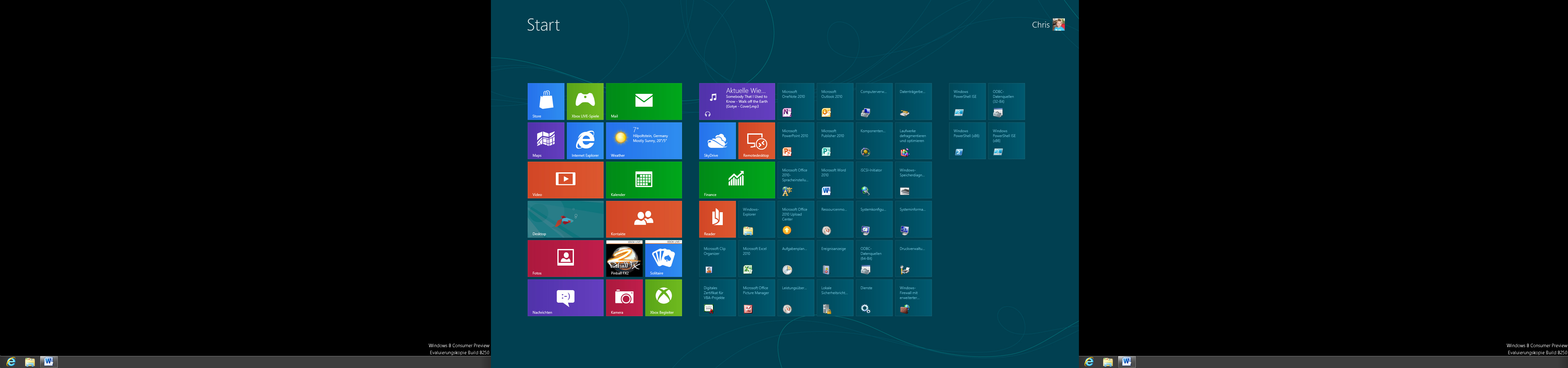1568x368 pixels.
Task: Open Laufwerke defragmentieren und optimieren tile
Action: tap(913, 141)
